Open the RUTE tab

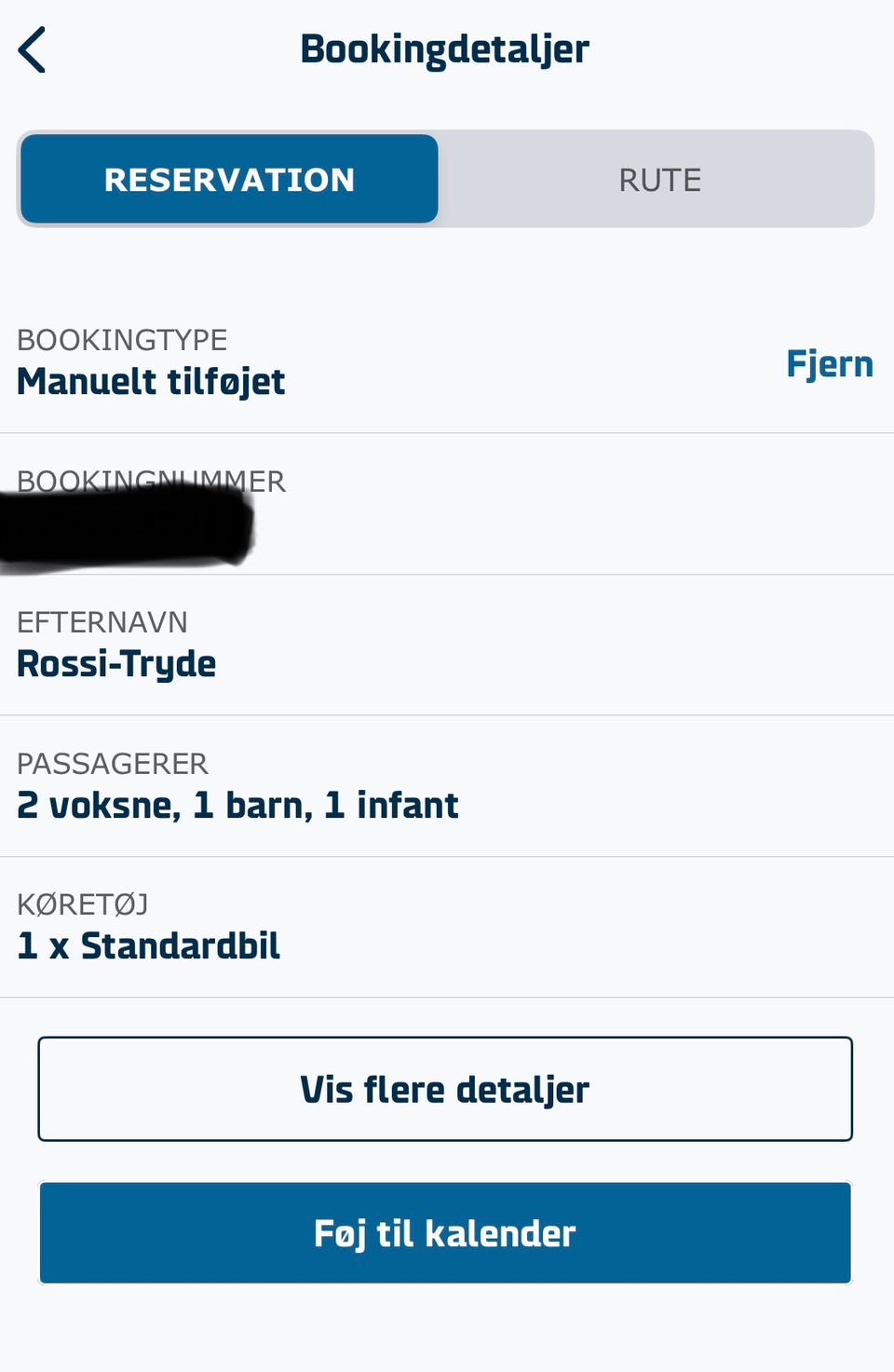(659, 180)
